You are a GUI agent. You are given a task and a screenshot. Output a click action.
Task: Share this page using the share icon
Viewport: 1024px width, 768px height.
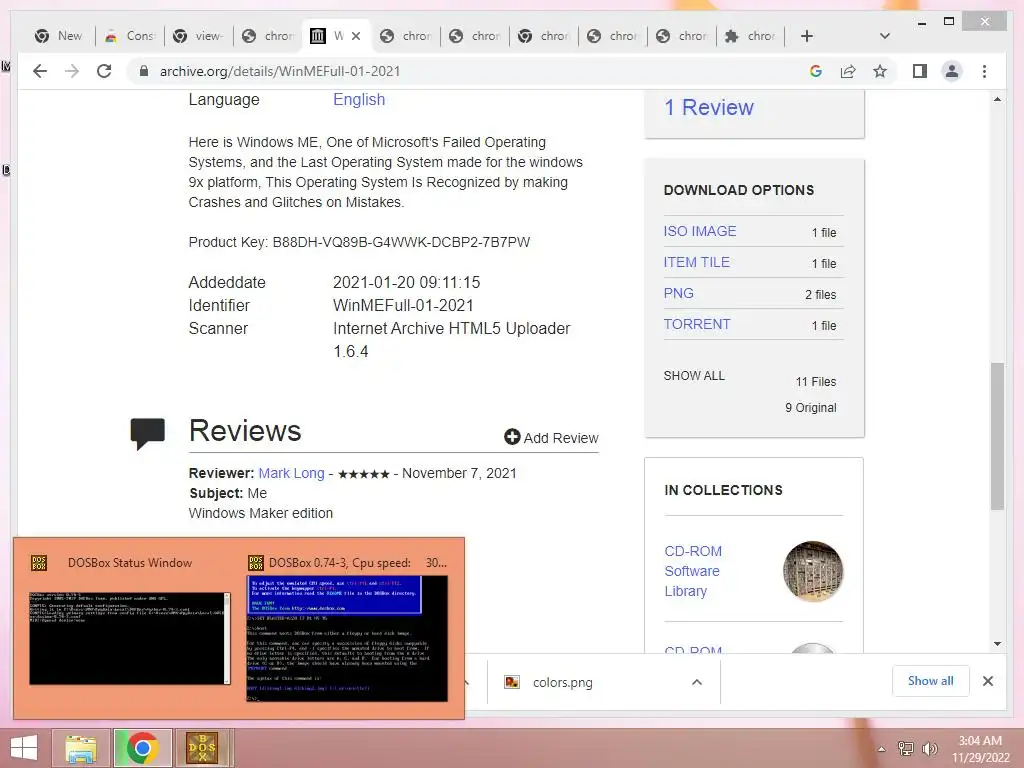848,71
